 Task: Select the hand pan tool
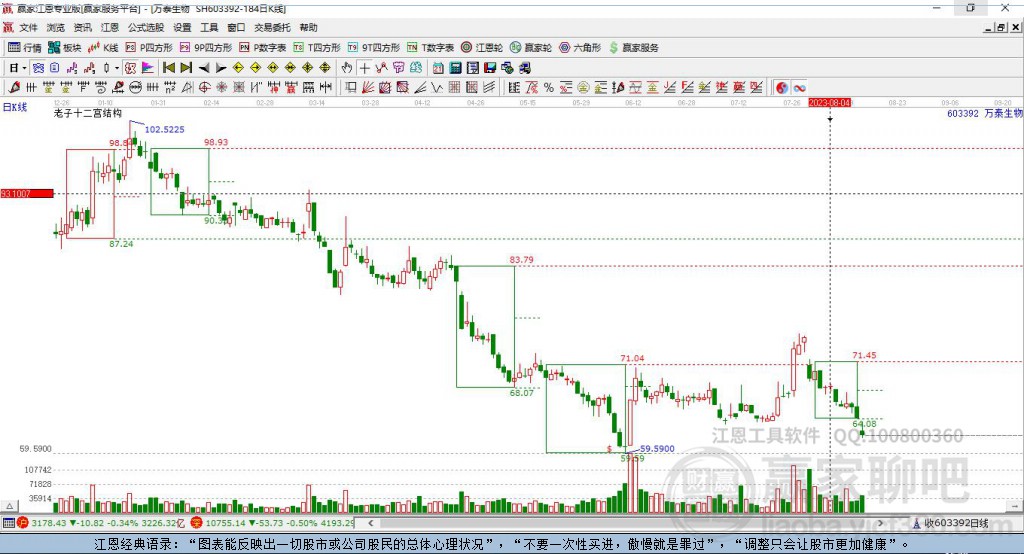tap(347, 67)
